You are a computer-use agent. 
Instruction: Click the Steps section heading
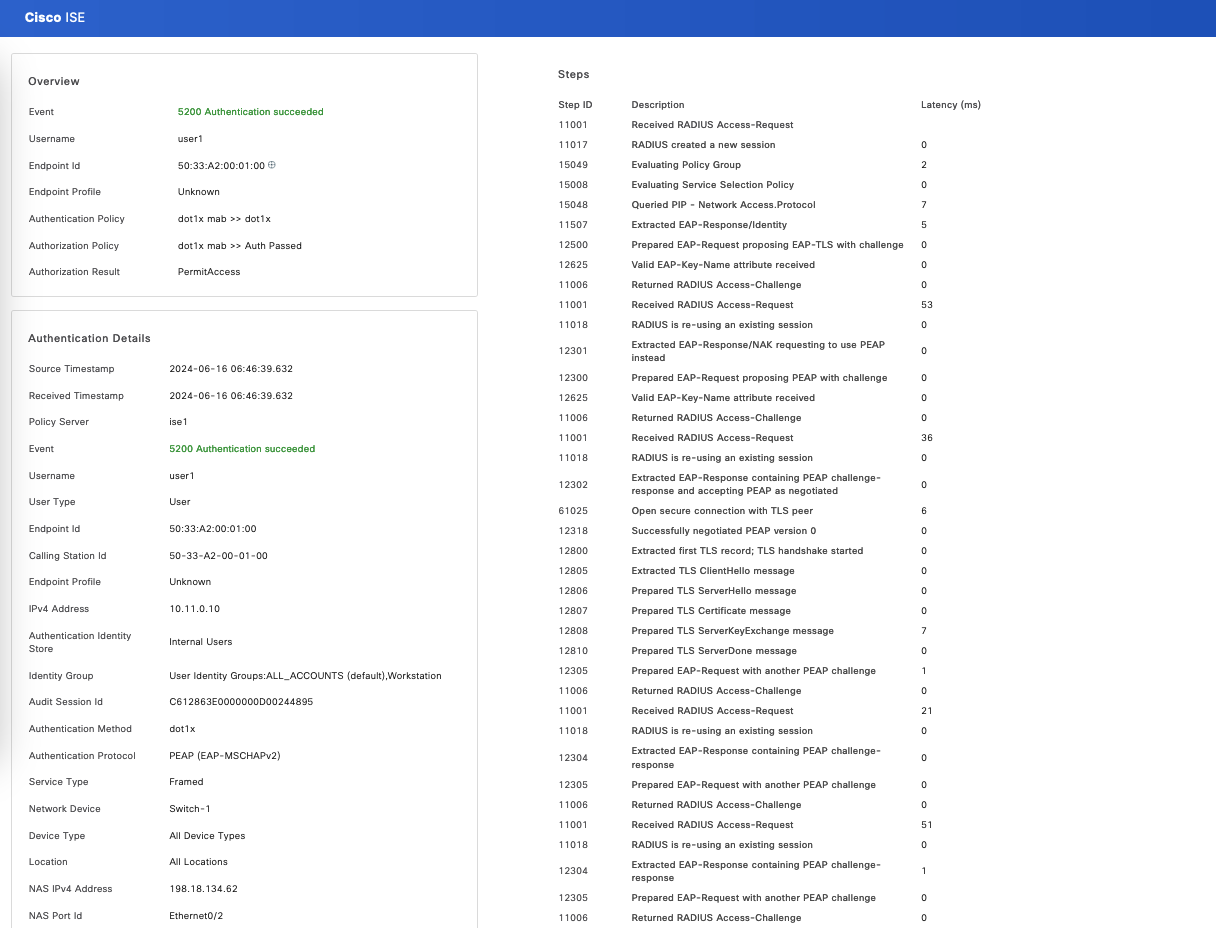573,75
